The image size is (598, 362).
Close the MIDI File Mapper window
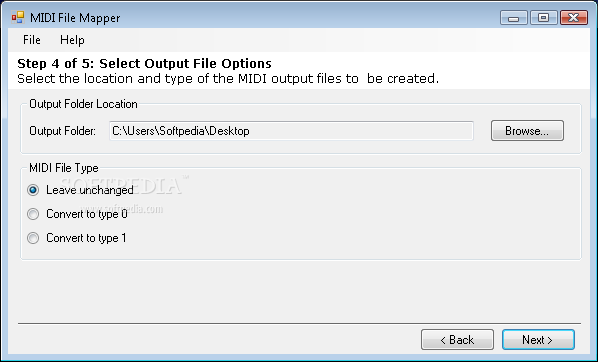point(574,18)
